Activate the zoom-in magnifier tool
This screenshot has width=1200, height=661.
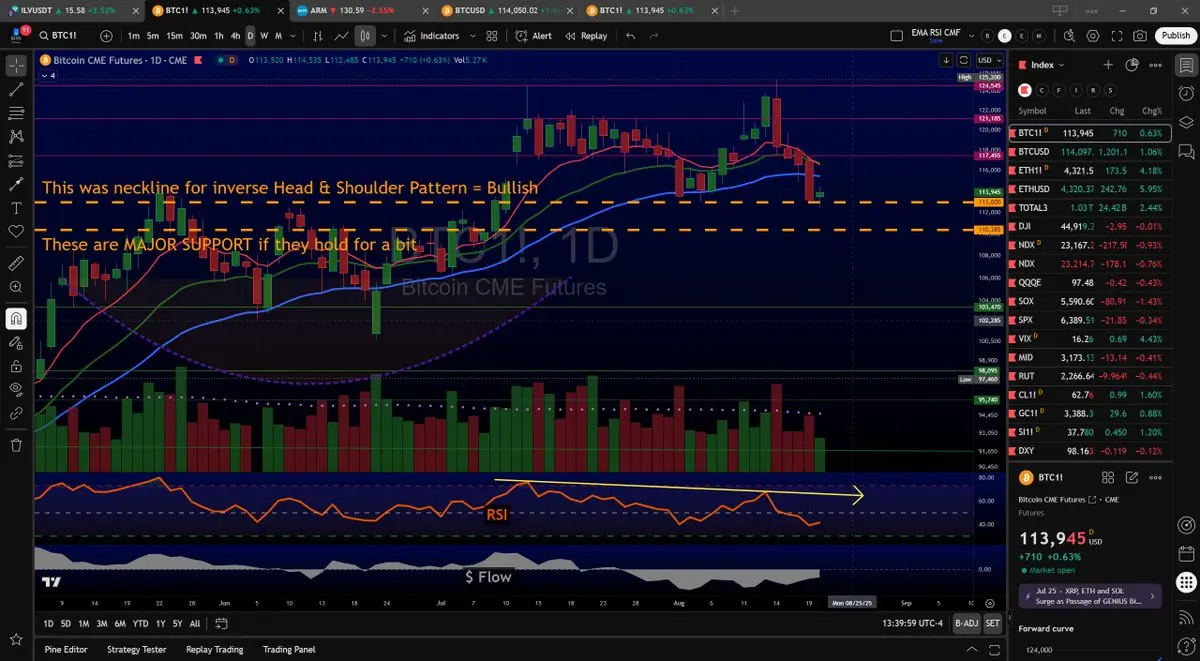click(16, 287)
